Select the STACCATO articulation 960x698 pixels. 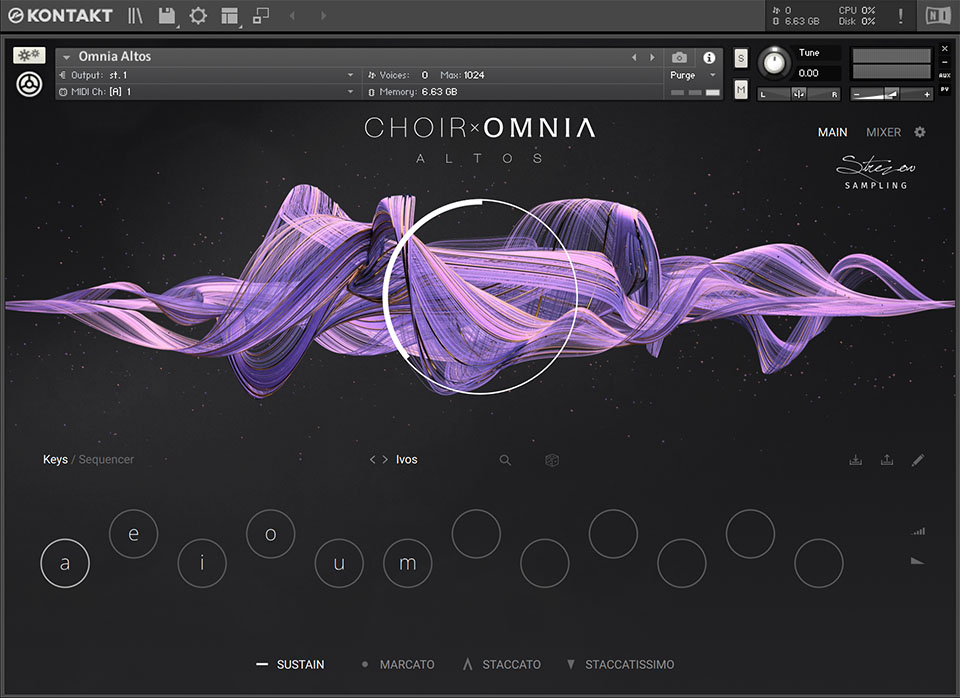[x=502, y=664]
